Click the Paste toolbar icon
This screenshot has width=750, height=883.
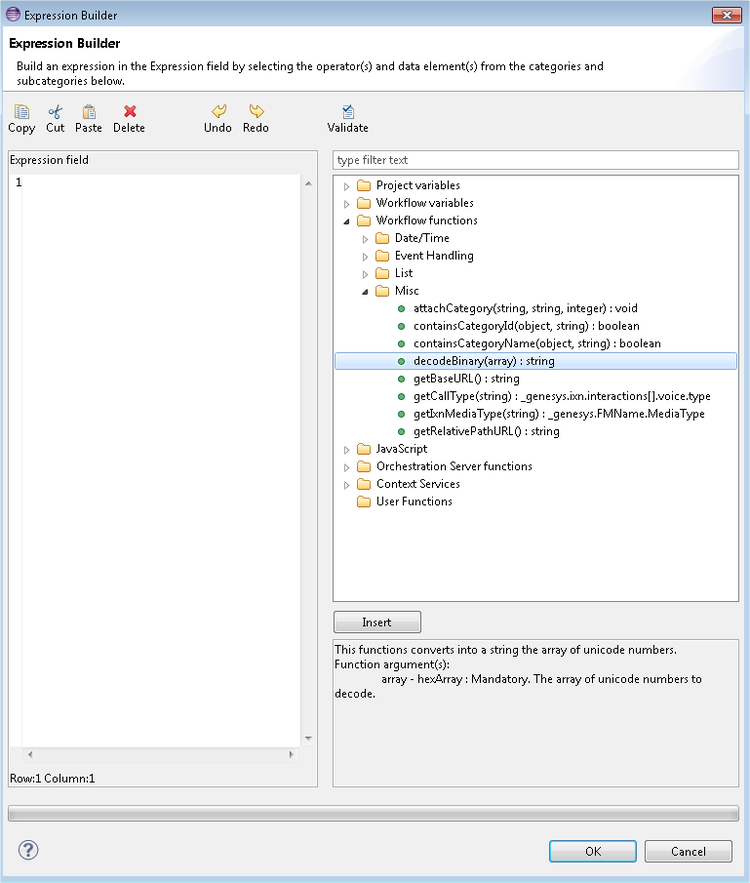(x=88, y=112)
